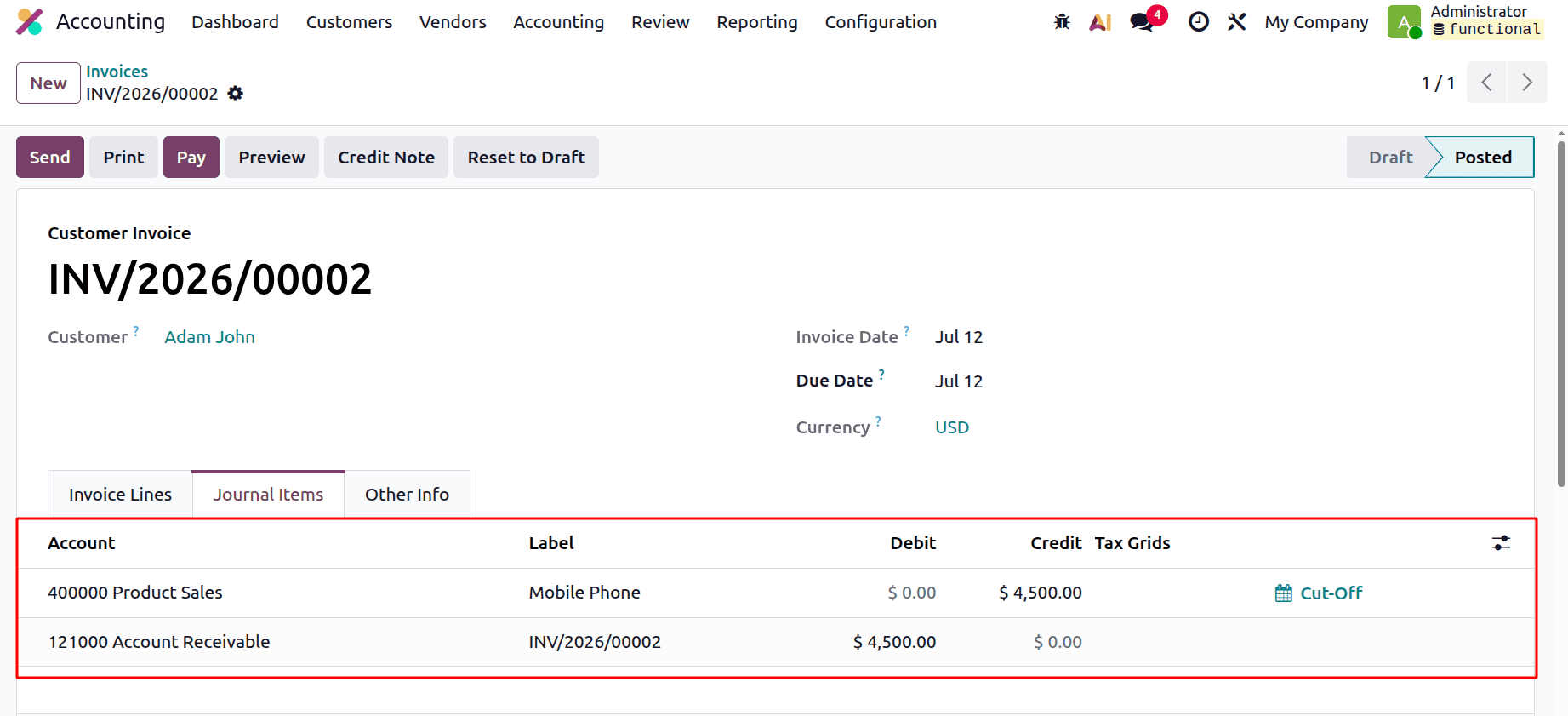Image resolution: width=1568 pixels, height=716 pixels.
Task: Click the Posted status stage
Action: (x=1483, y=158)
